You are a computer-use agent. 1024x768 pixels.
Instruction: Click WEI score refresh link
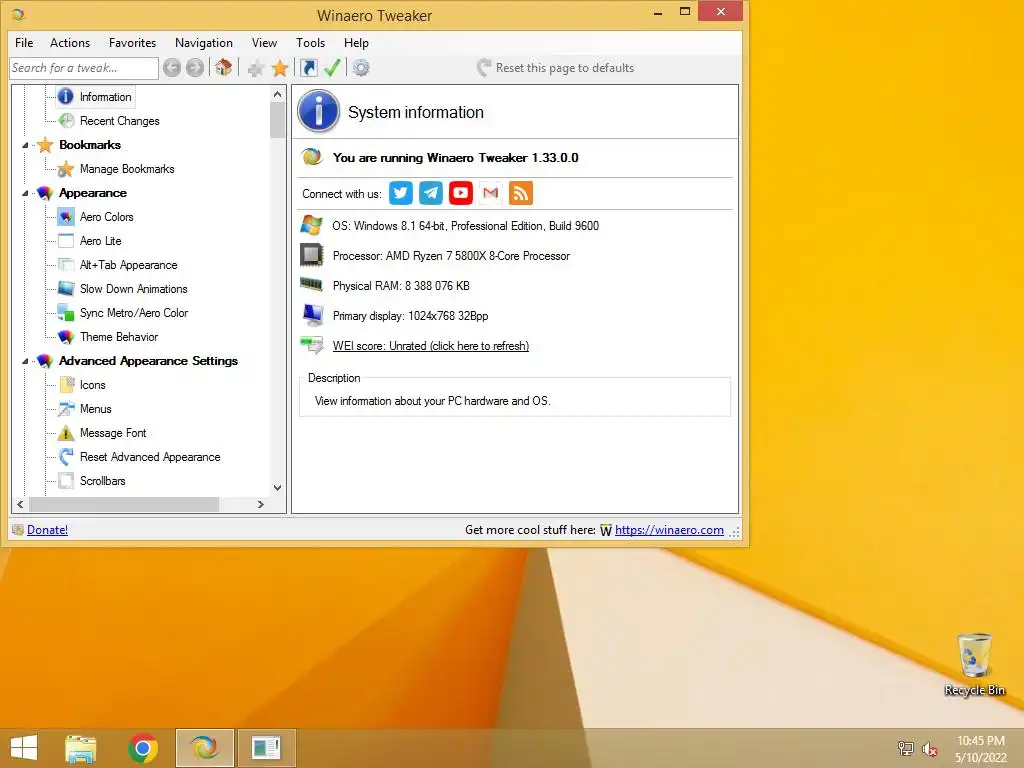[431, 345]
